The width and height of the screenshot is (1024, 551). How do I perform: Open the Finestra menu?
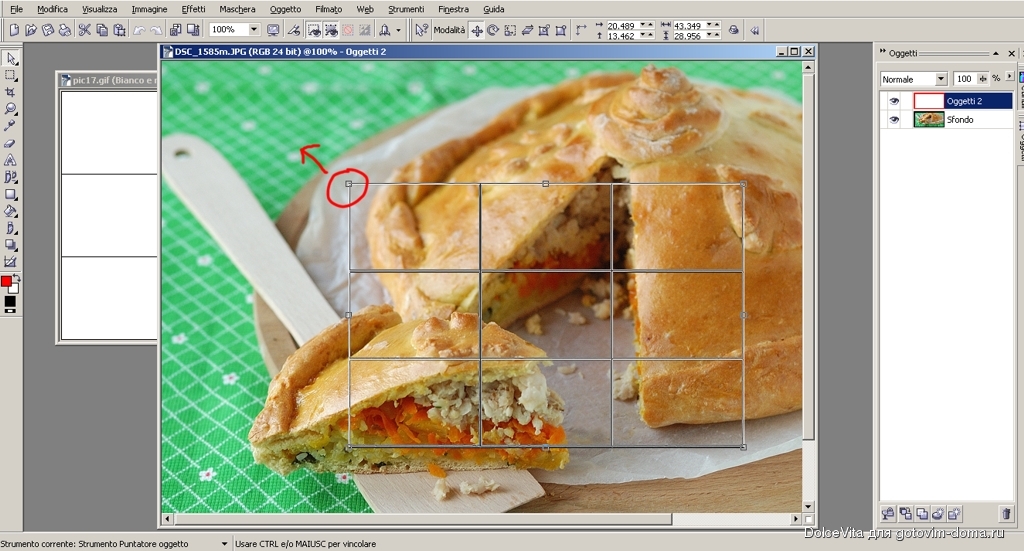tap(453, 9)
